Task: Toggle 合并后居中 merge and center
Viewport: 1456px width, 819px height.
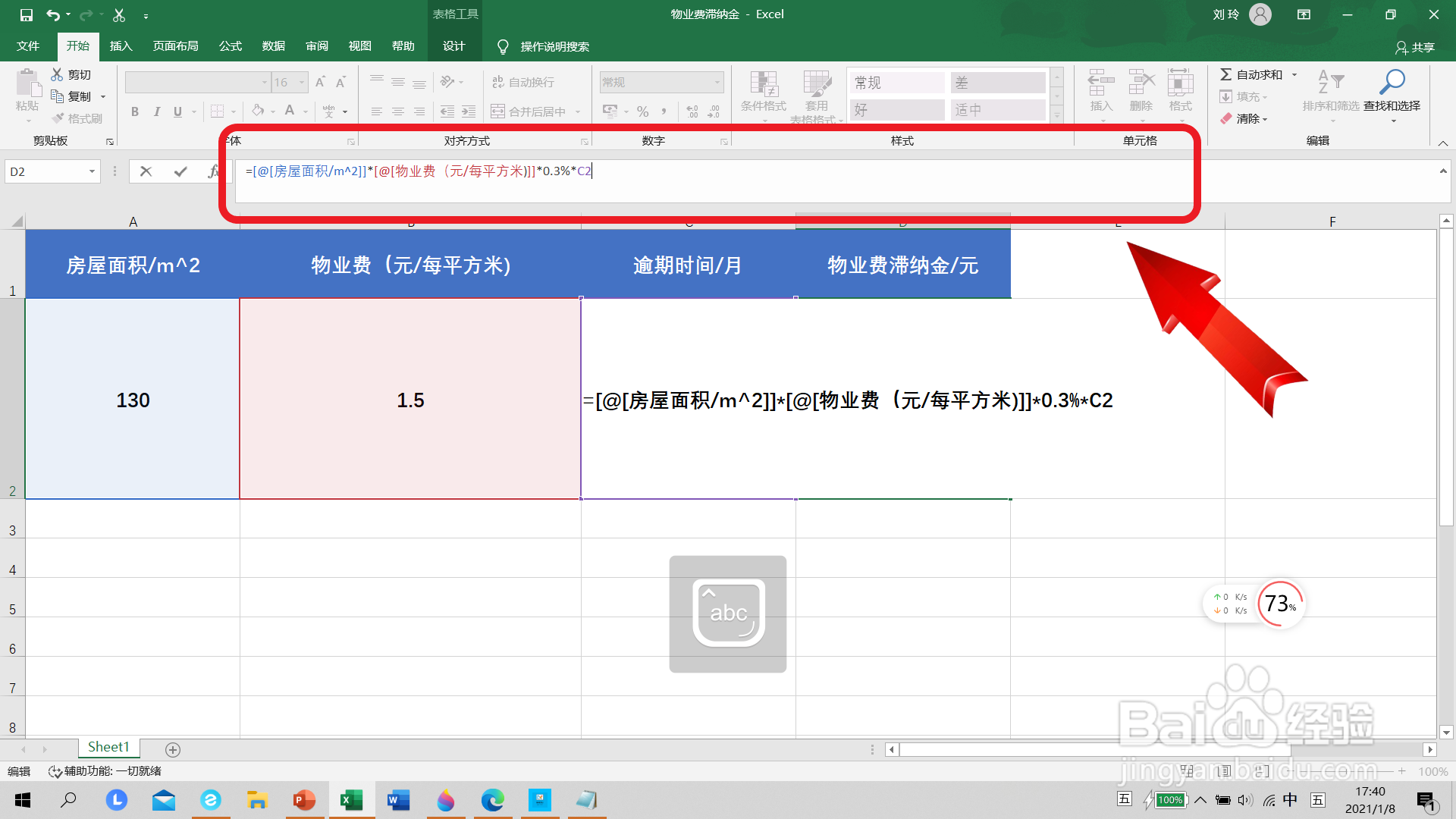Action: [x=528, y=111]
